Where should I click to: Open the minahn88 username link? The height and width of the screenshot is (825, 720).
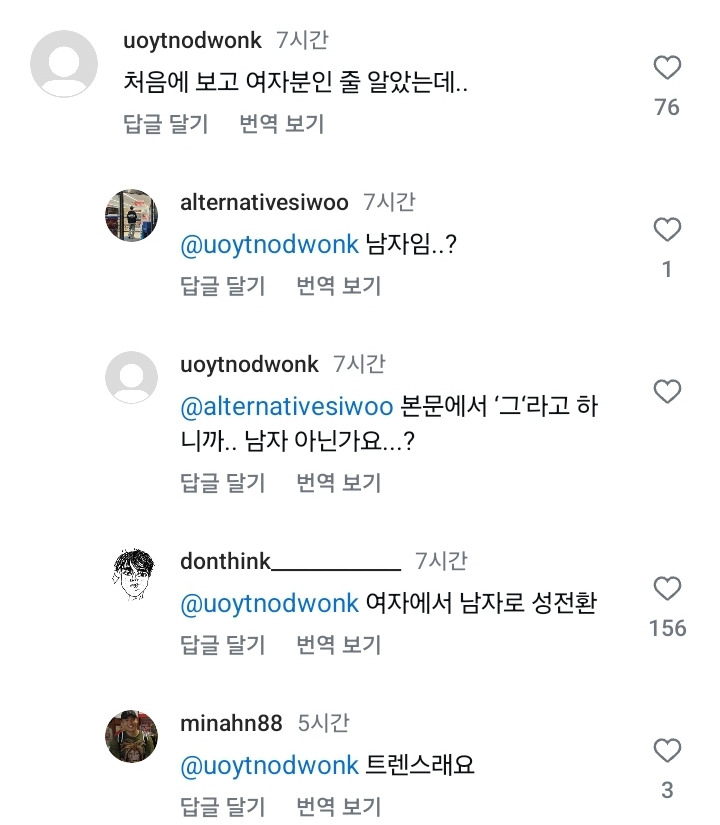point(231,722)
